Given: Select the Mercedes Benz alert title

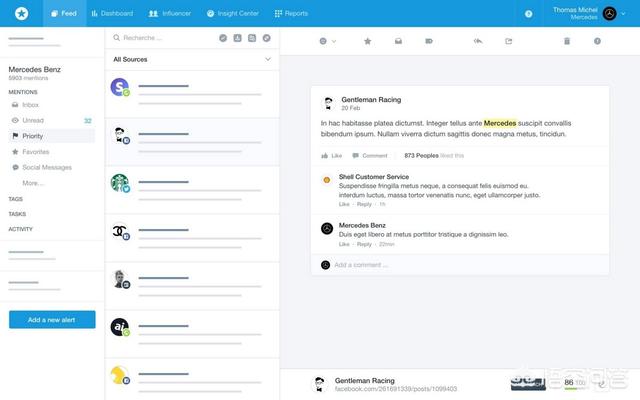Looking at the screenshot, I should coord(35,69).
